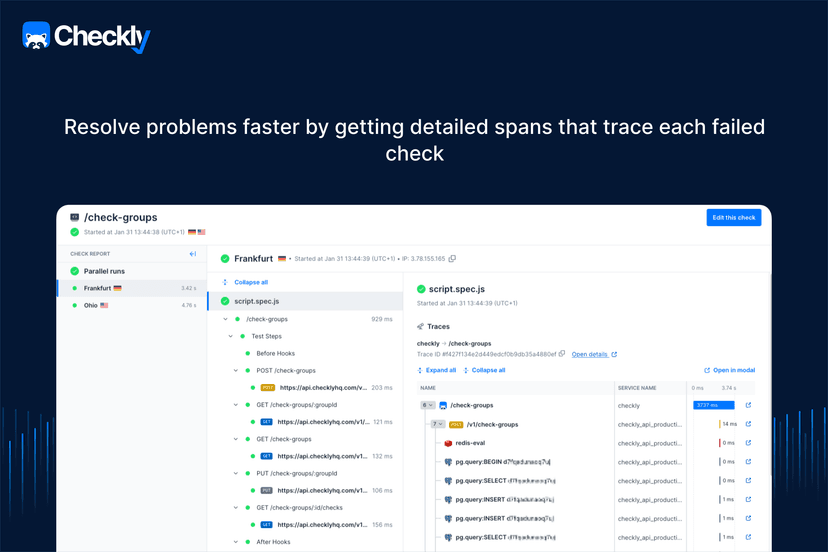Image resolution: width=828 pixels, height=552 pixels.
Task: Click the pg.query:BEGIN postgres icon
Action: tap(449, 462)
